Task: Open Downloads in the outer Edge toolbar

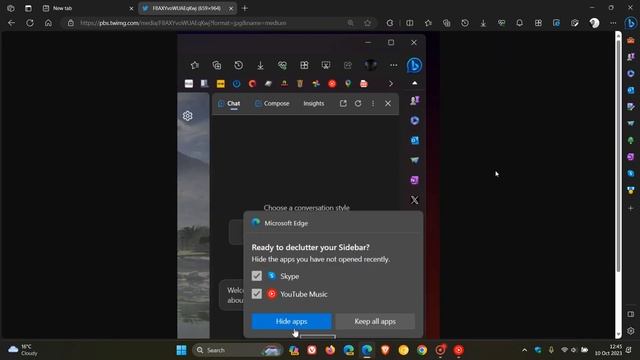Action: (x=483, y=23)
